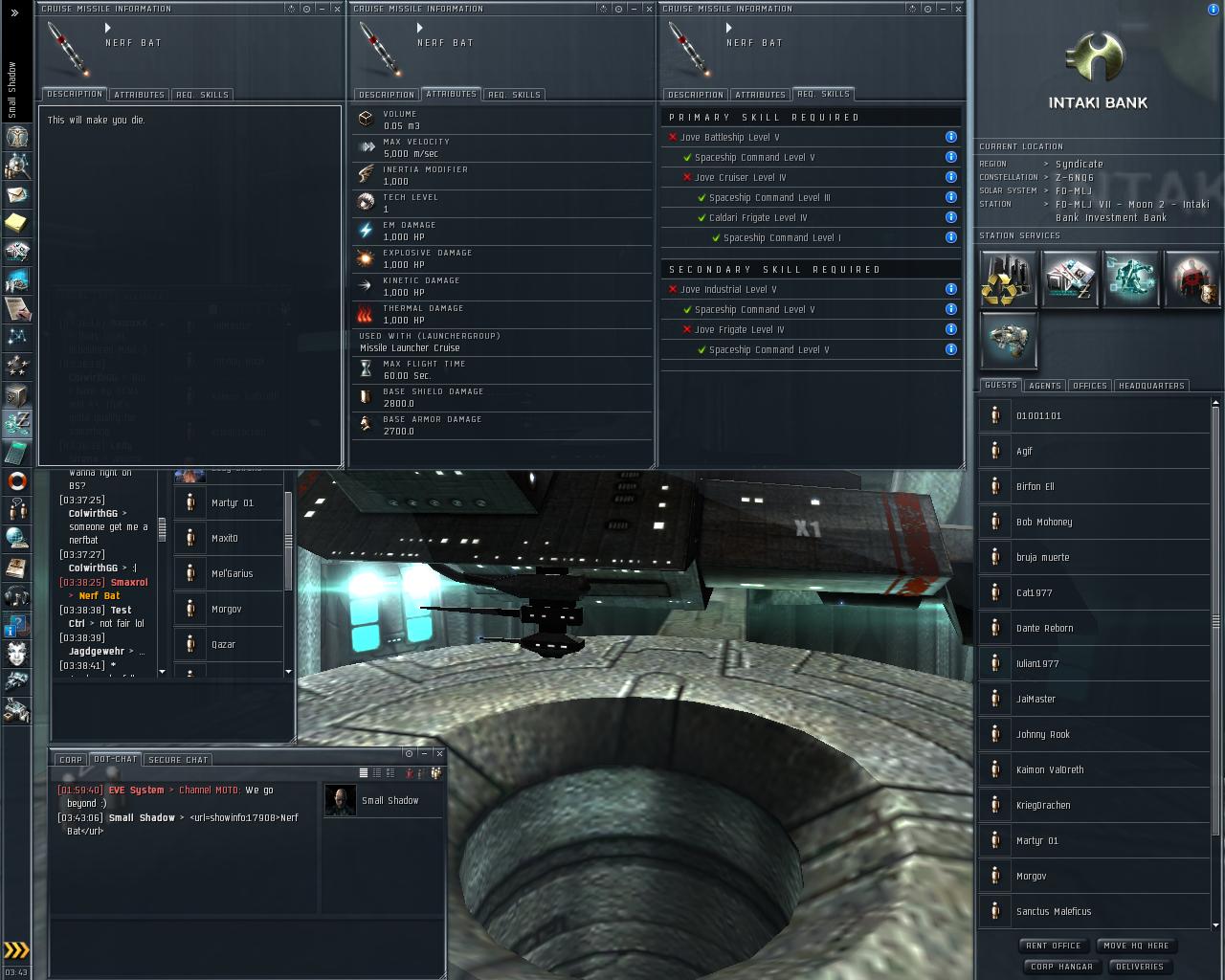The width and height of the screenshot is (1225, 980).
Task: Click the Move HQ Here button
Action: point(1136,946)
